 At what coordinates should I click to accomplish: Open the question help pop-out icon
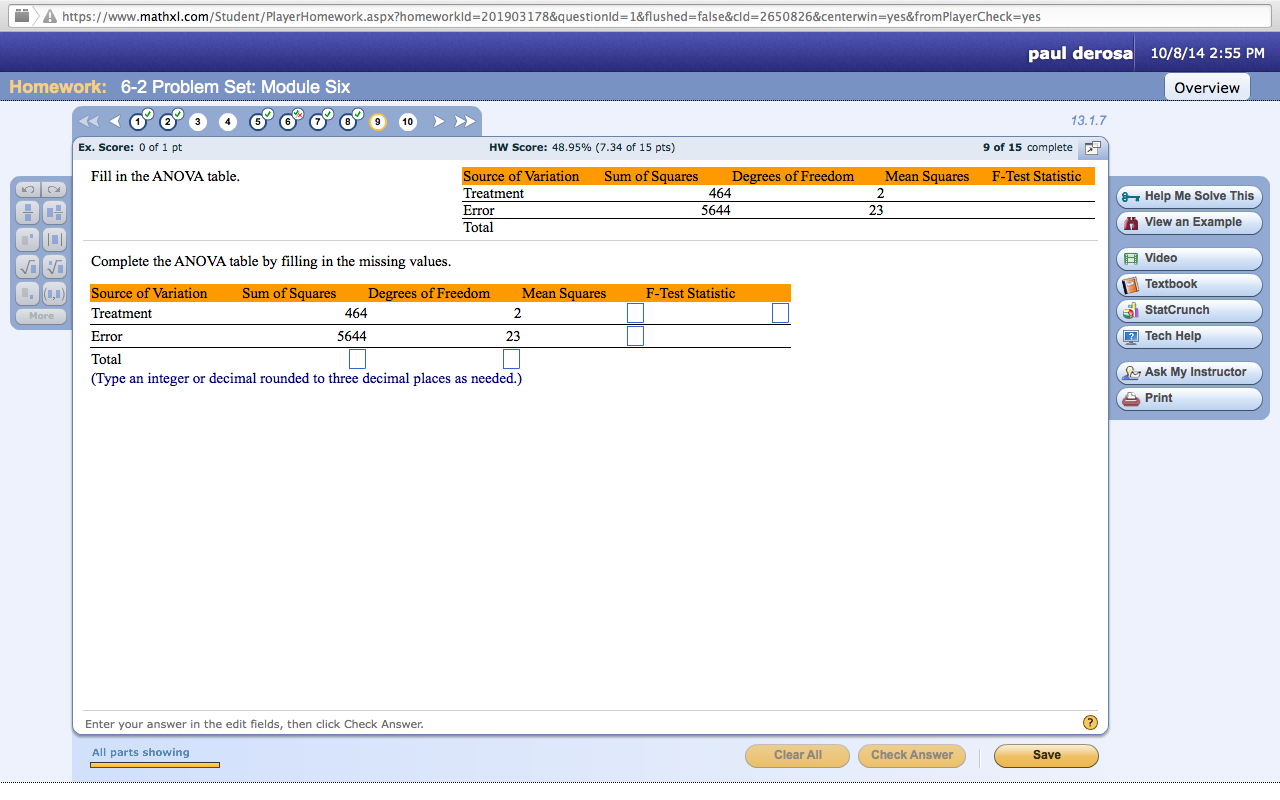pos(1092,148)
